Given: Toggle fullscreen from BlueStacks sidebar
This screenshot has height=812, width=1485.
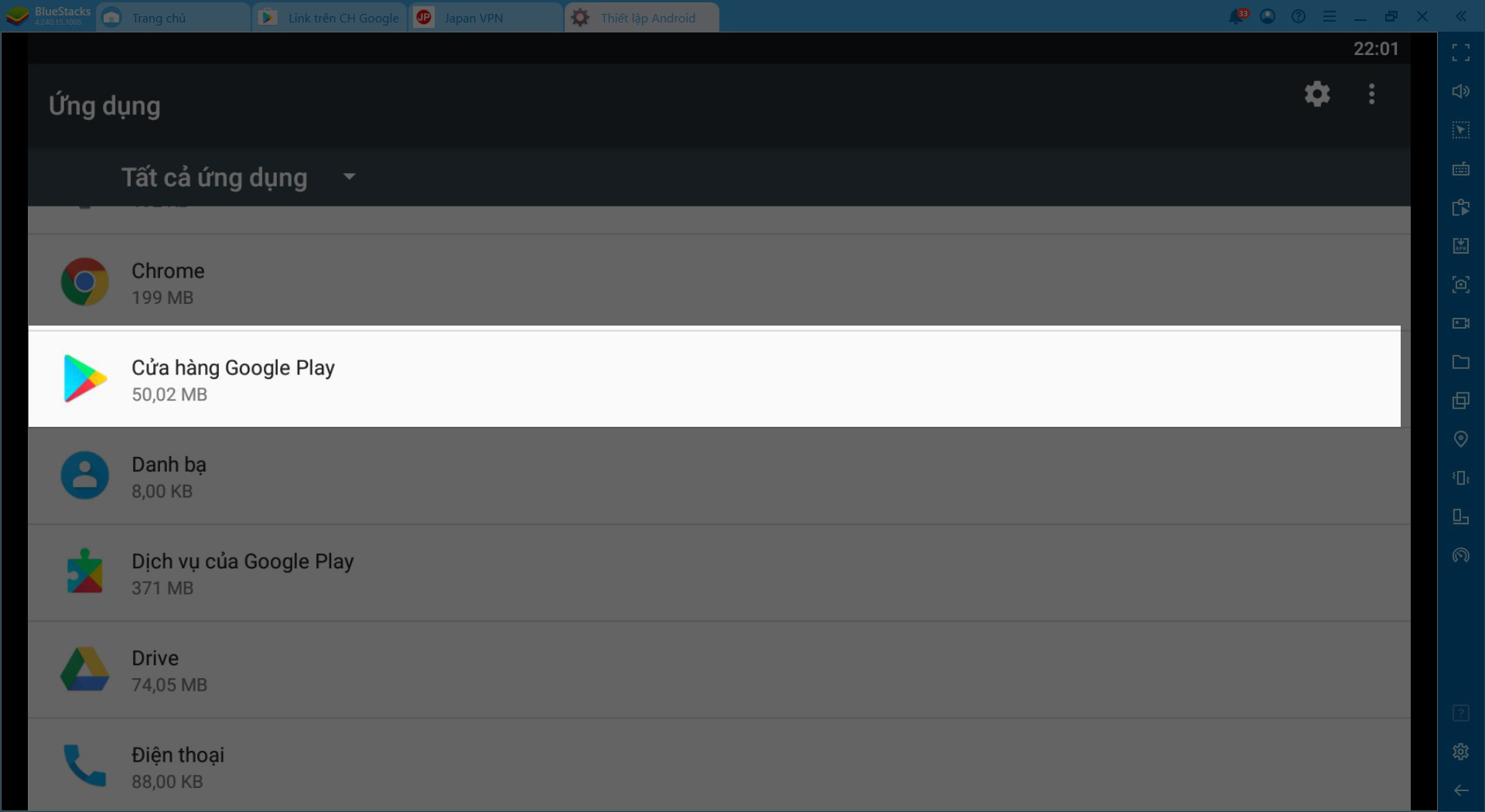Looking at the screenshot, I should (x=1460, y=53).
